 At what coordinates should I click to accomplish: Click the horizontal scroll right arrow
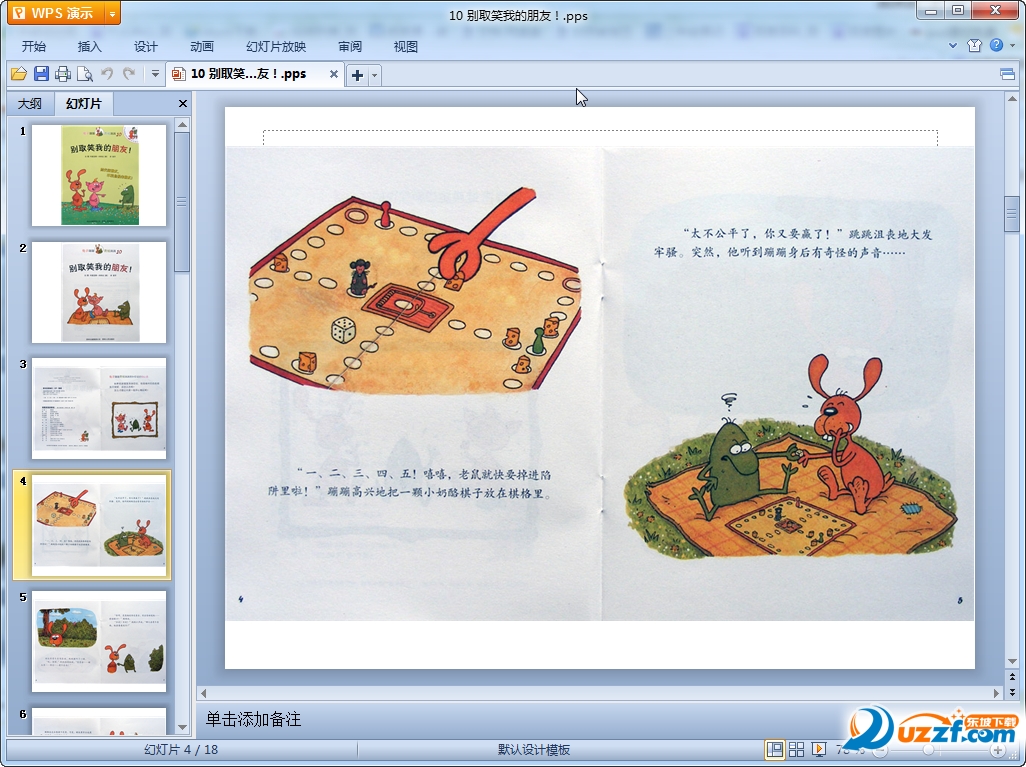(996, 692)
